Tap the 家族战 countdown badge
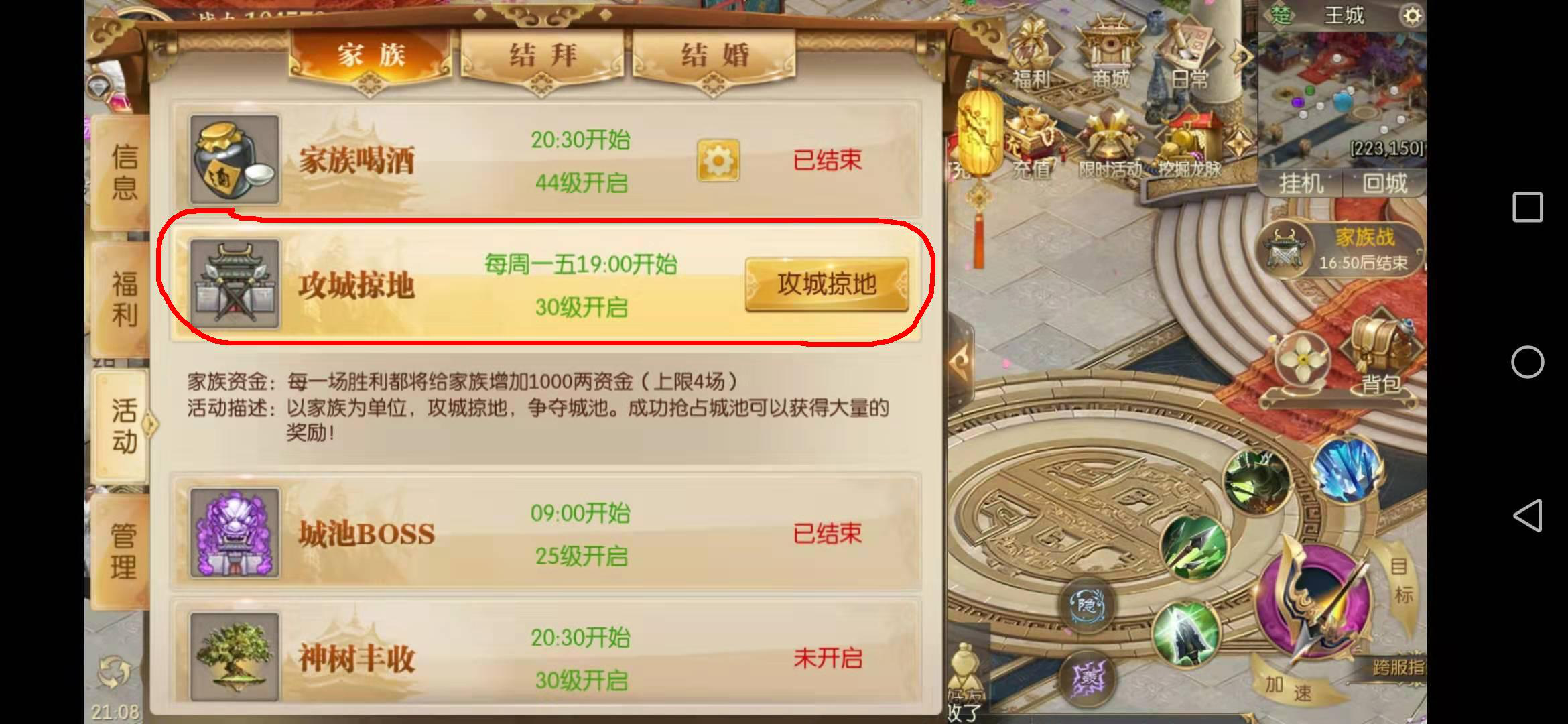Viewport: 1568px width, 724px height. pos(1342,249)
